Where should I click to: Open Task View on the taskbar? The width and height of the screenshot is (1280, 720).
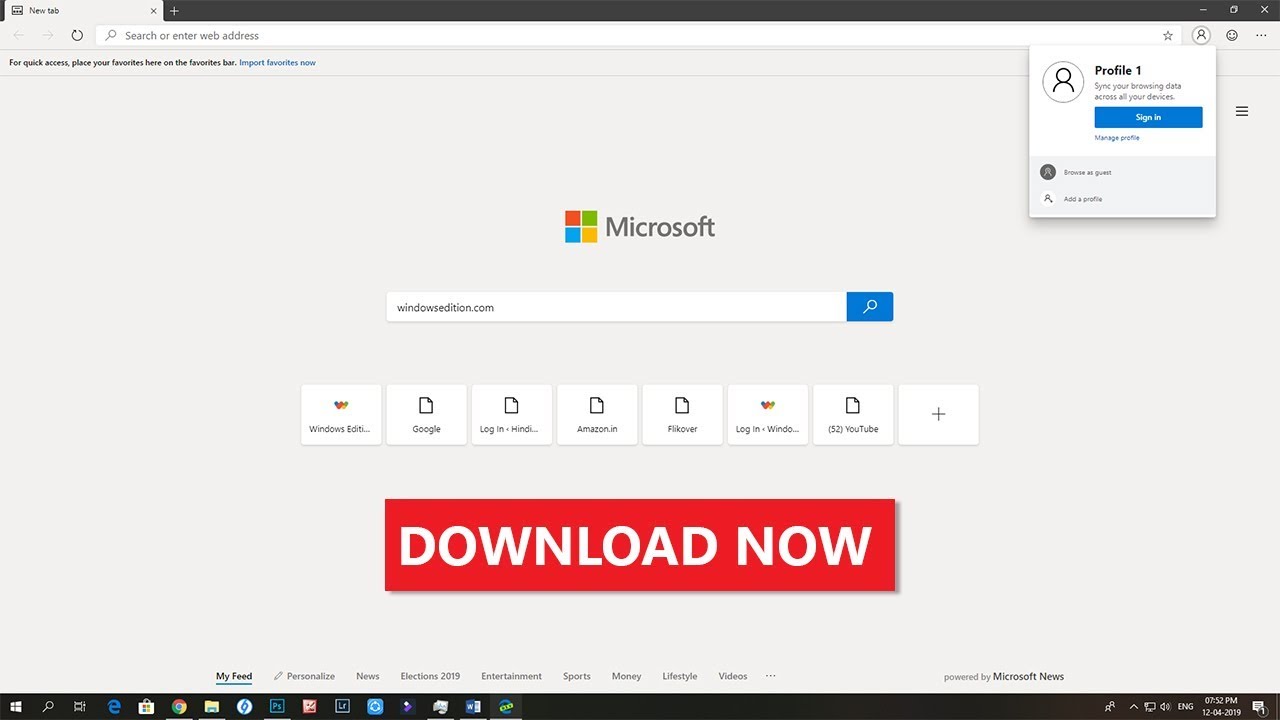[x=80, y=707]
